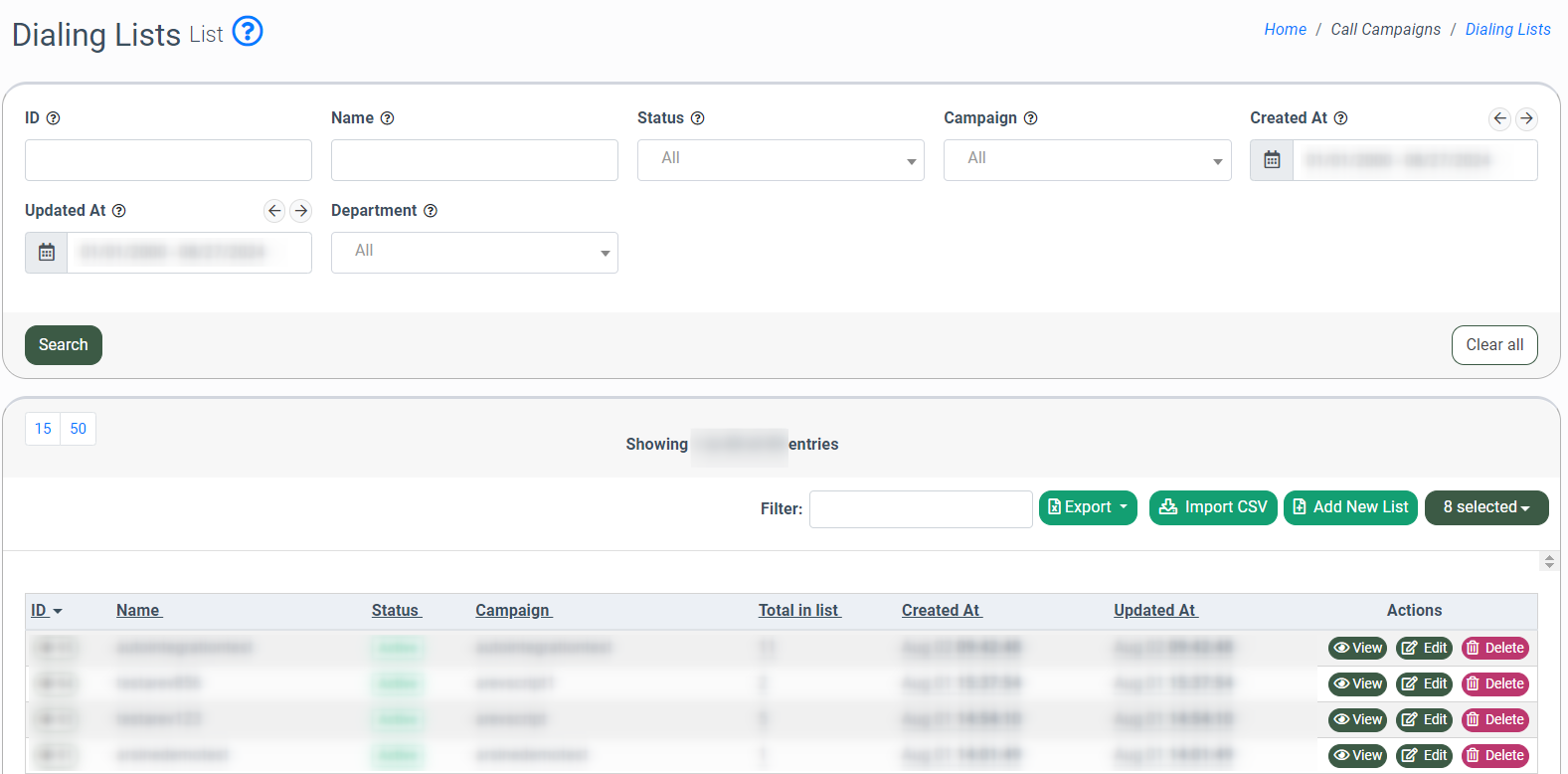Click Import CSV button

(1213, 507)
